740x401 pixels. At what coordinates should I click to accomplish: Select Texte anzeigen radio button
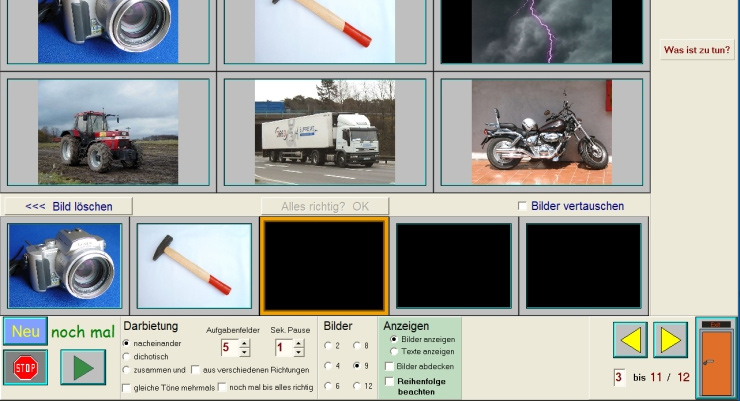tap(394, 352)
